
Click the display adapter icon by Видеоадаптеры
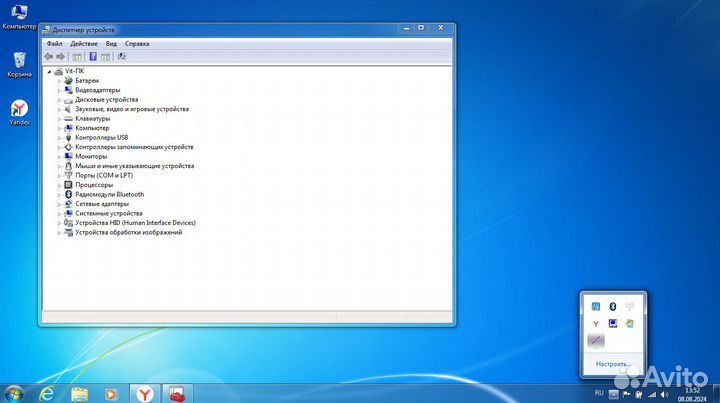point(68,90)
